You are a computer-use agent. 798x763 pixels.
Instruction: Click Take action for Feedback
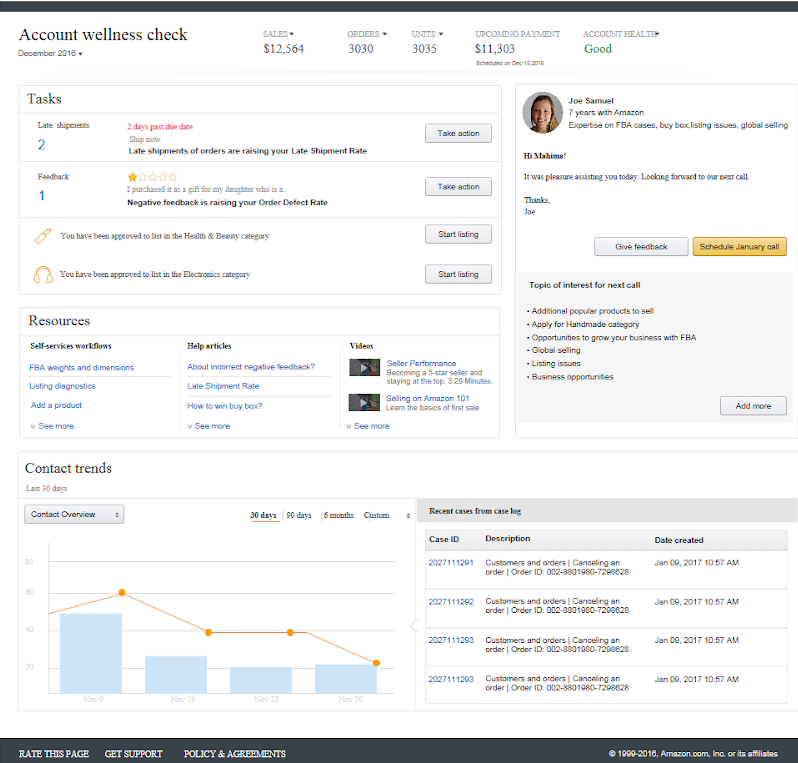[458, 187]
